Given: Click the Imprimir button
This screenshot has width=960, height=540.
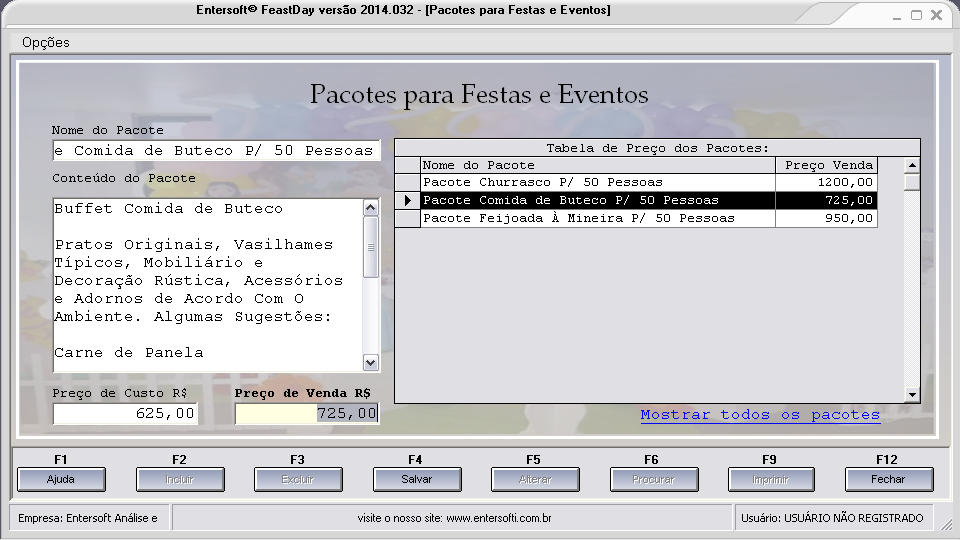Looking at the screenshot, I should (x=771, y=479).
